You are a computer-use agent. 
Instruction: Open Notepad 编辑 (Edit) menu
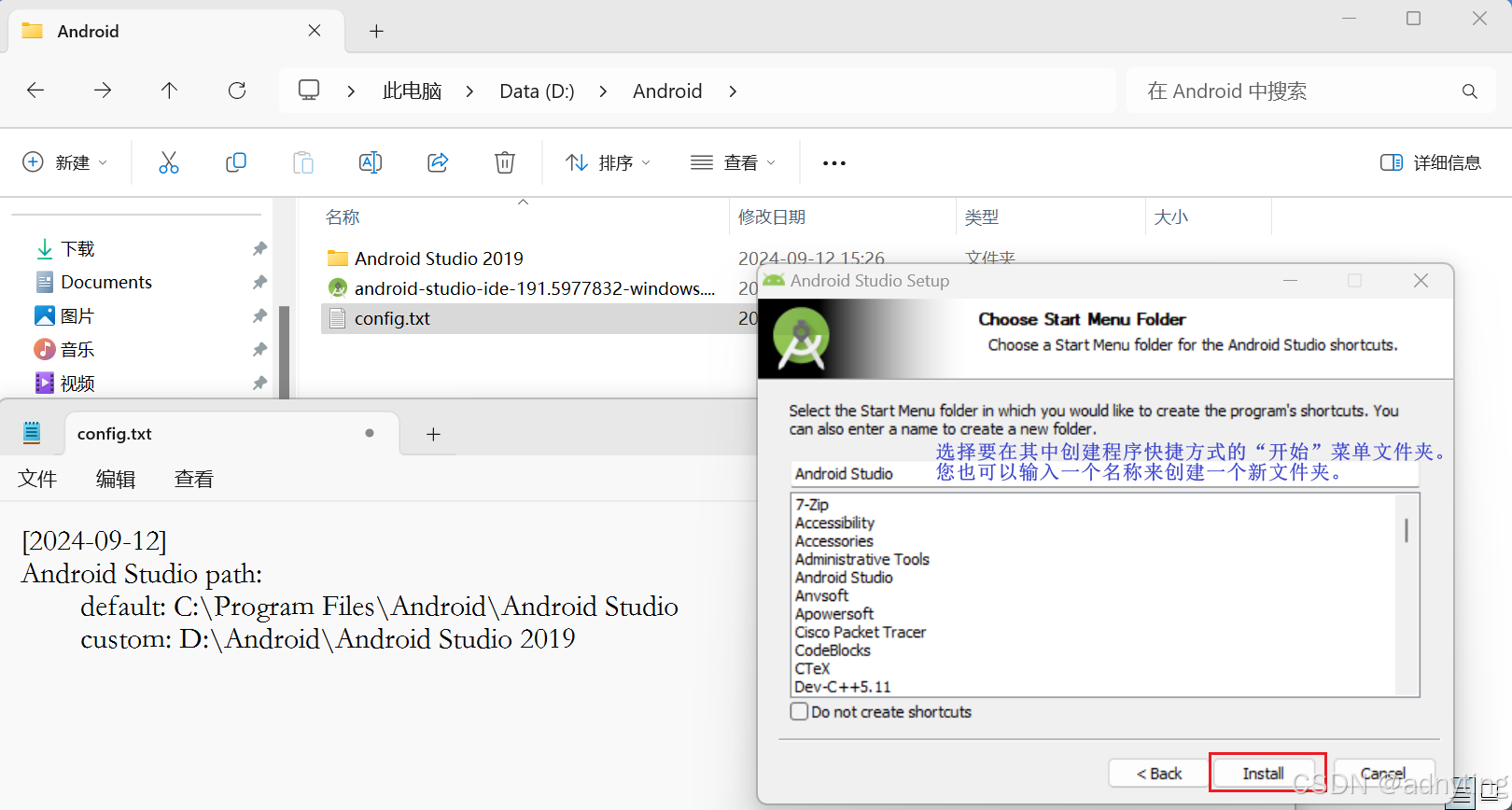[116, 480]
